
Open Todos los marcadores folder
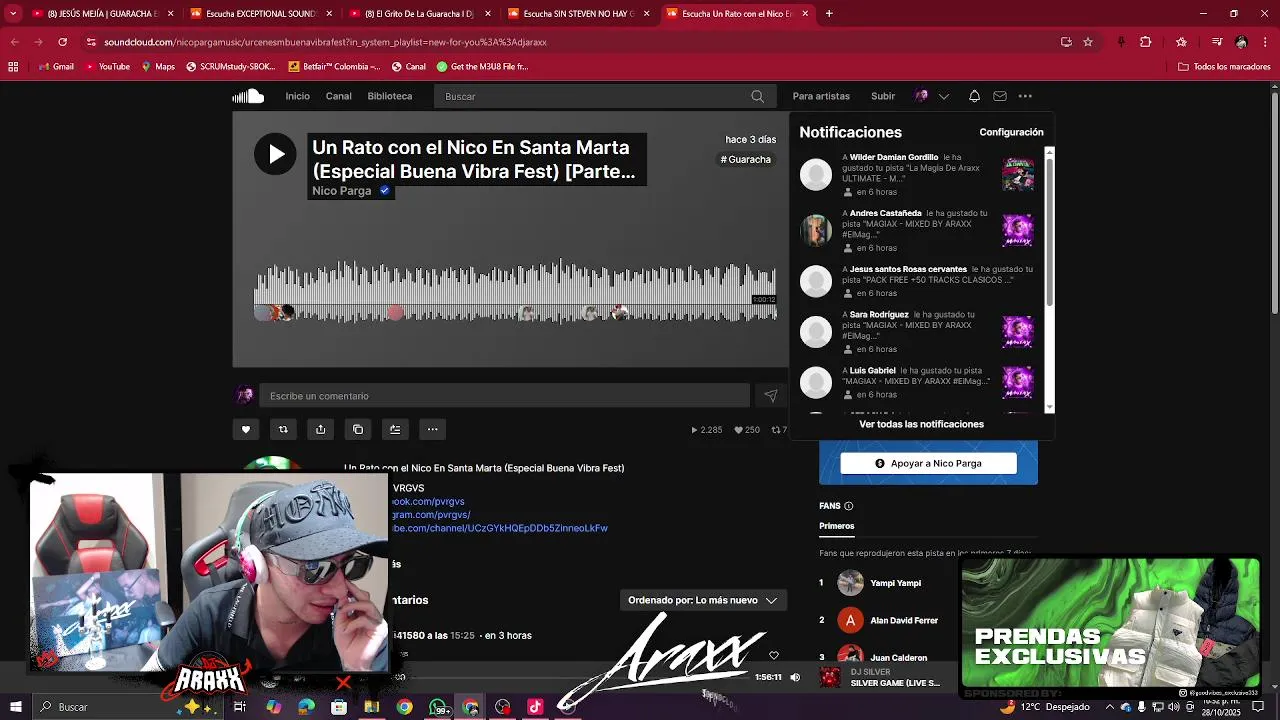(1224, 67)
